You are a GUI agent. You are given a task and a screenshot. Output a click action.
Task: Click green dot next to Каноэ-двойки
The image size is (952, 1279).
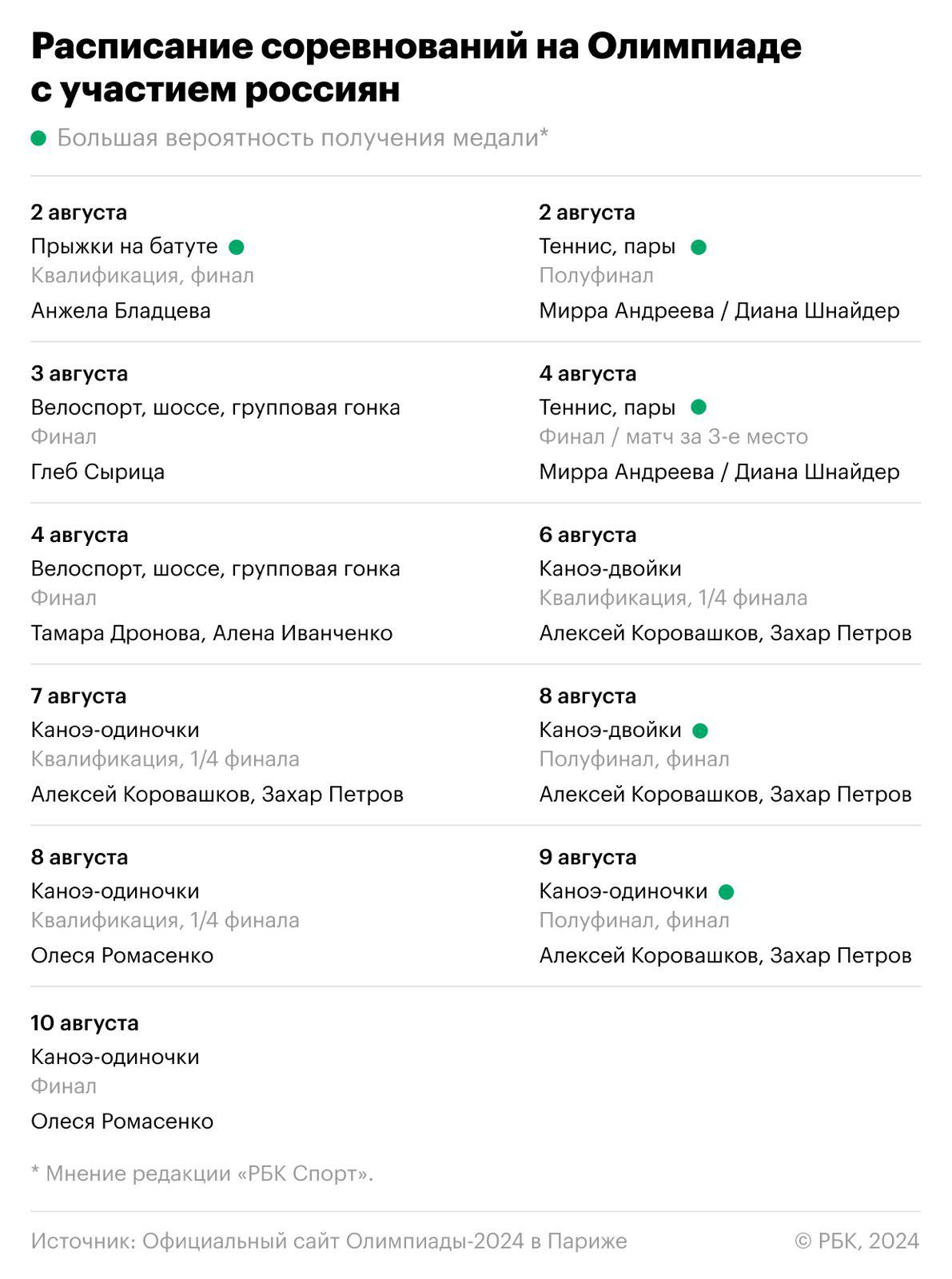tap(700, 731)
